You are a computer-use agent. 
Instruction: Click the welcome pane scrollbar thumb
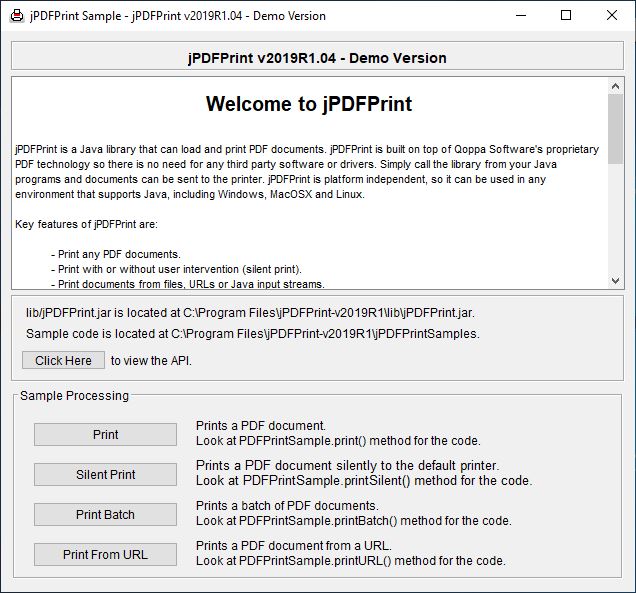coord(615,129)
